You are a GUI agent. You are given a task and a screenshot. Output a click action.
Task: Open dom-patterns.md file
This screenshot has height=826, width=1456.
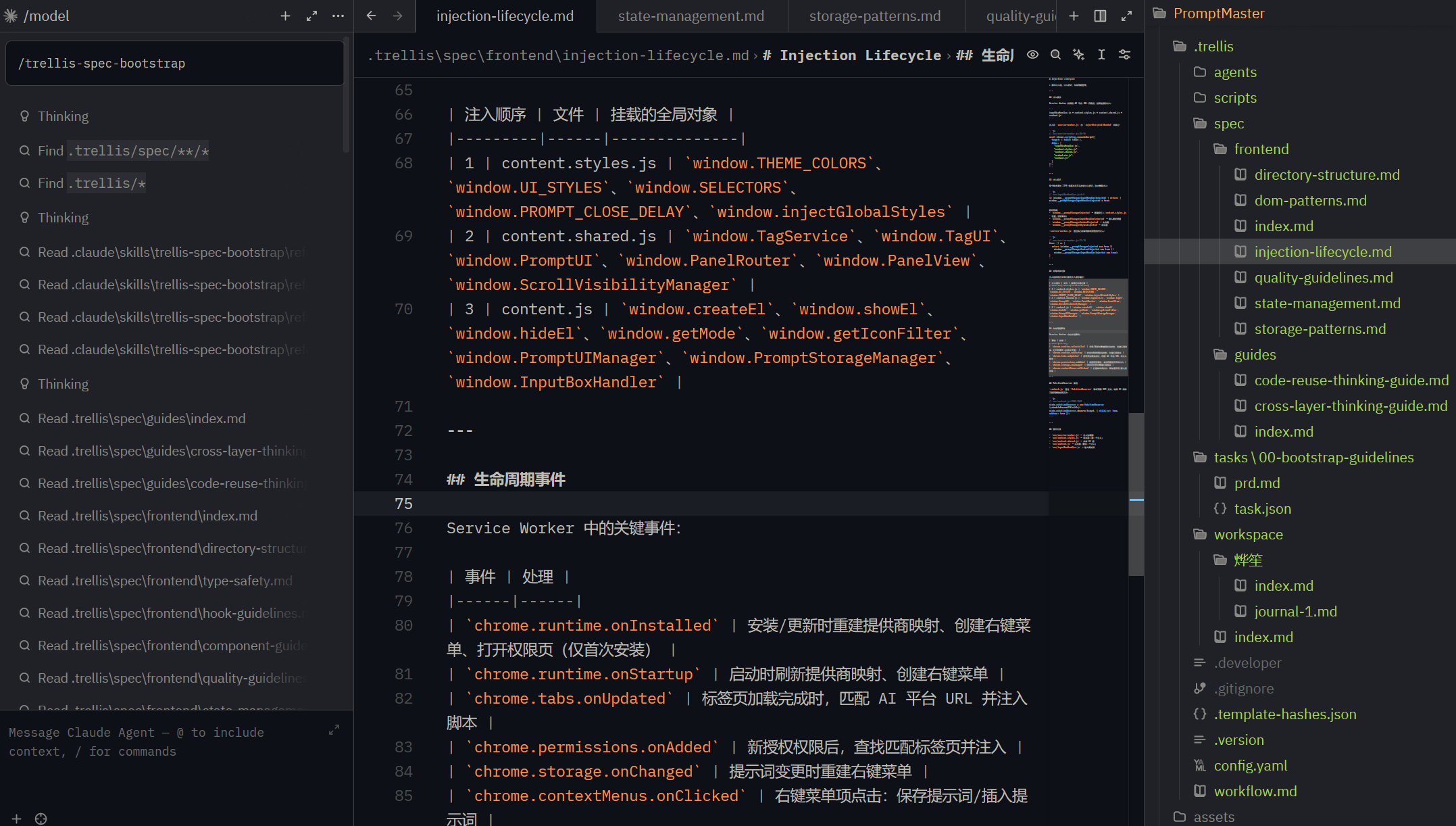click(x=1310, y=200)
